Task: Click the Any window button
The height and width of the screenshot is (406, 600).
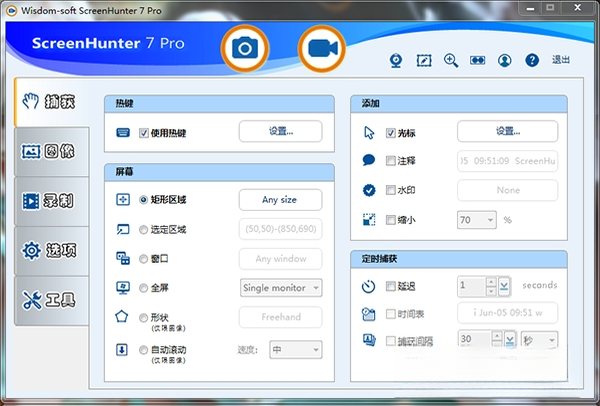Action: pos(280,259)
